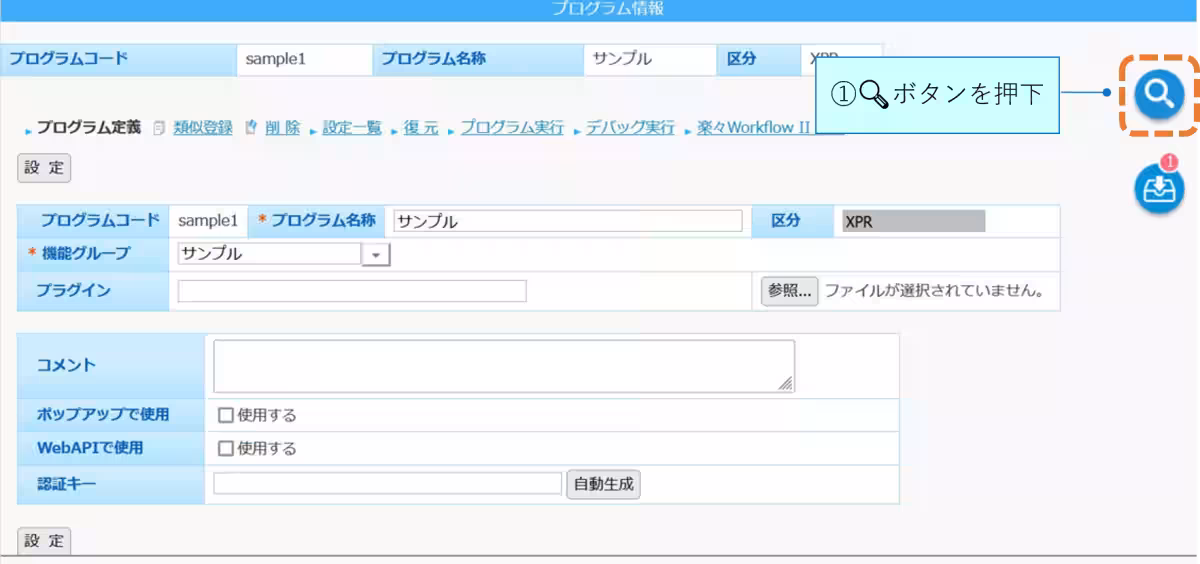The height and width of the screenshot is (564, 1200).
Task: Open the 設定一覧 link
Action: [x=351, y=128]
